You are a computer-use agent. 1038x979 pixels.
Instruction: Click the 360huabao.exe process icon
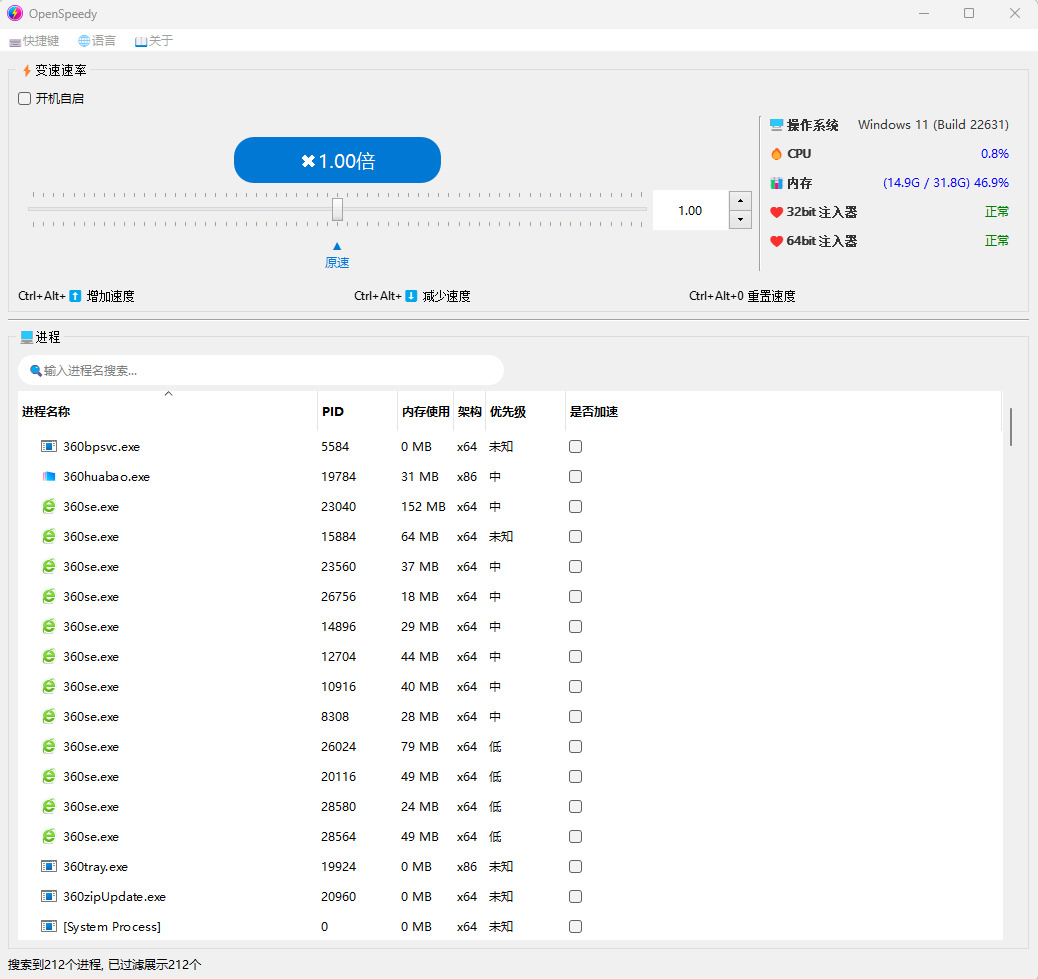49,477
